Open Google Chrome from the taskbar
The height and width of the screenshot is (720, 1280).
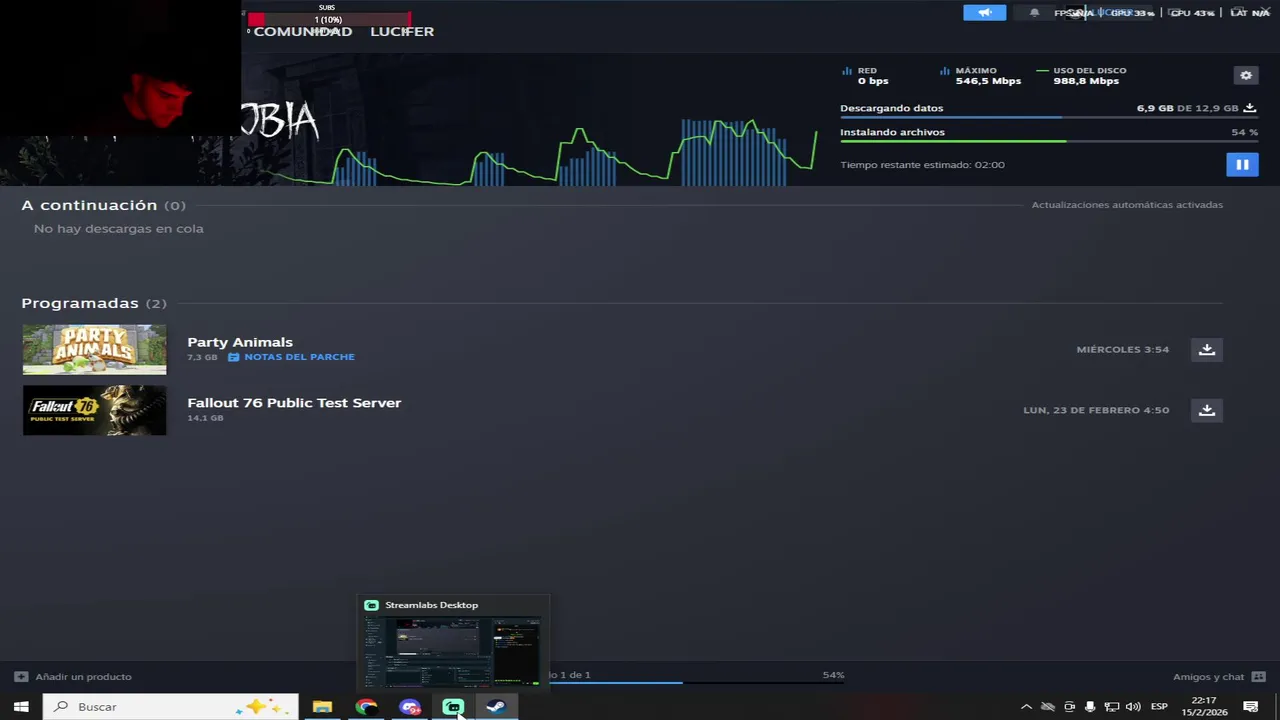366,707
